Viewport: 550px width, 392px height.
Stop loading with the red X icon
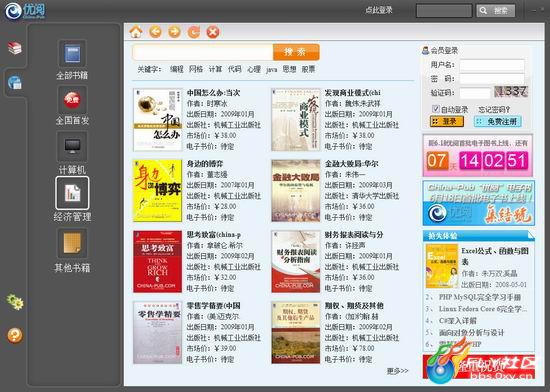pos(213,32)
